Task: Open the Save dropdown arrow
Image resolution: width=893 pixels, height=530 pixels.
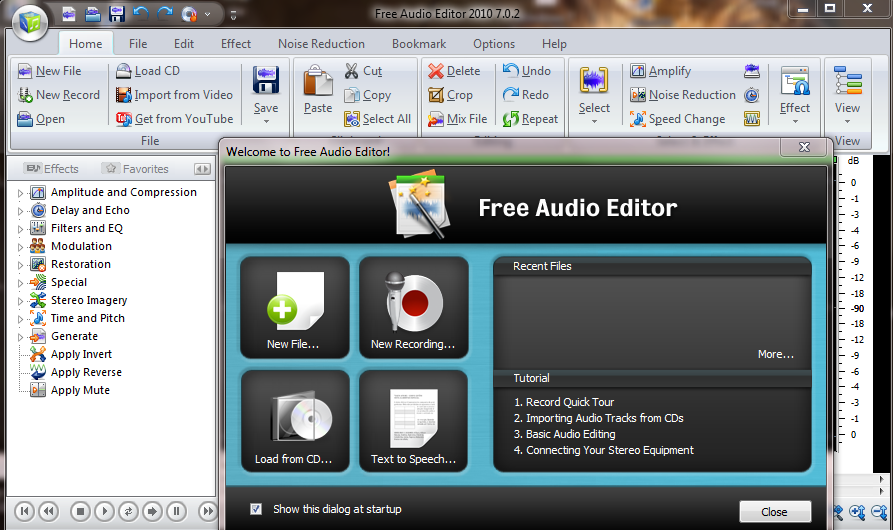Action: pyautogui.click(x=266, y=121)
